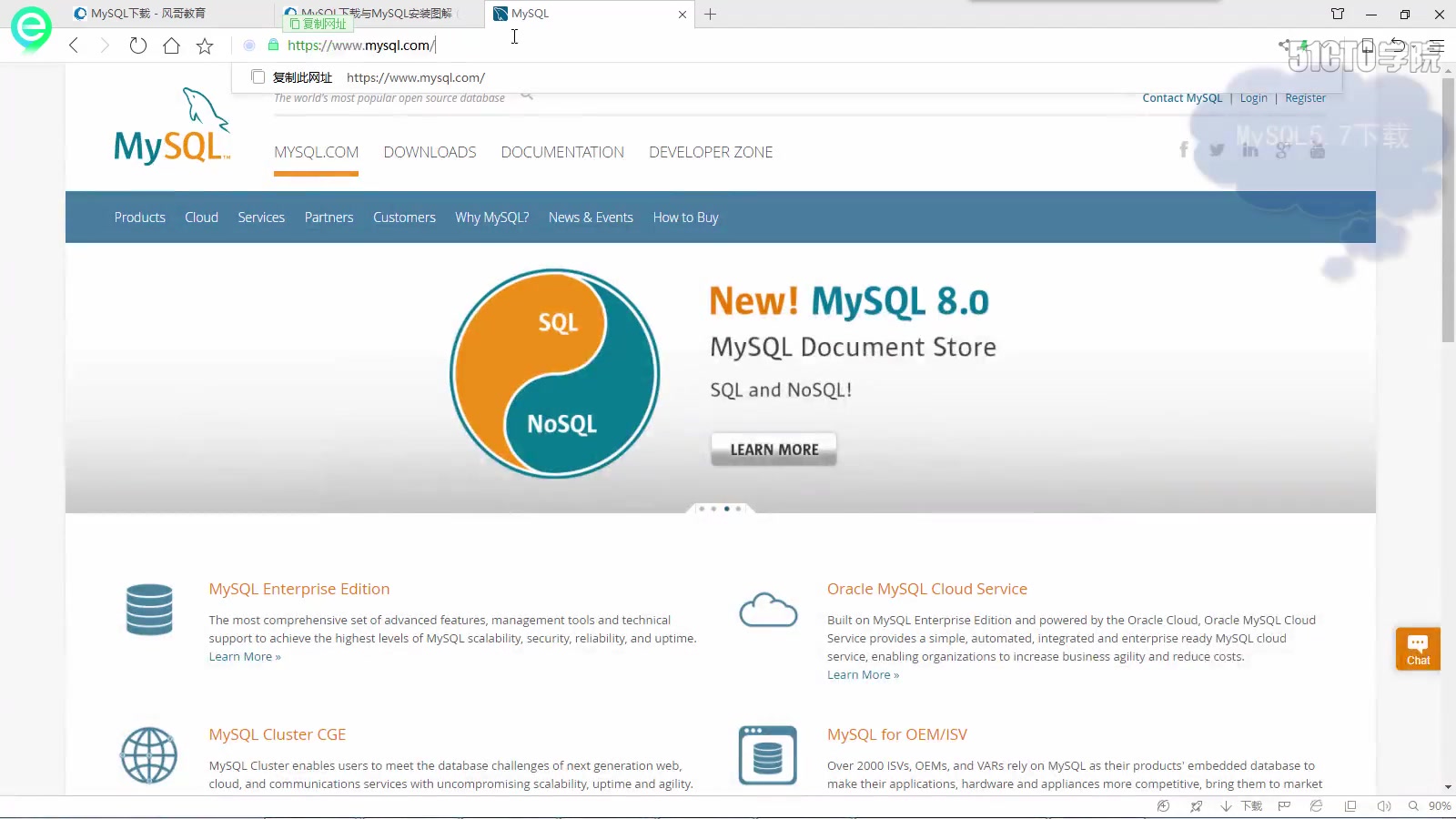This screenshot has width=1456, height=819.
Task: Click the Enterprise Edition database icon
Action: pyautogui.click(x=149, y=609)
